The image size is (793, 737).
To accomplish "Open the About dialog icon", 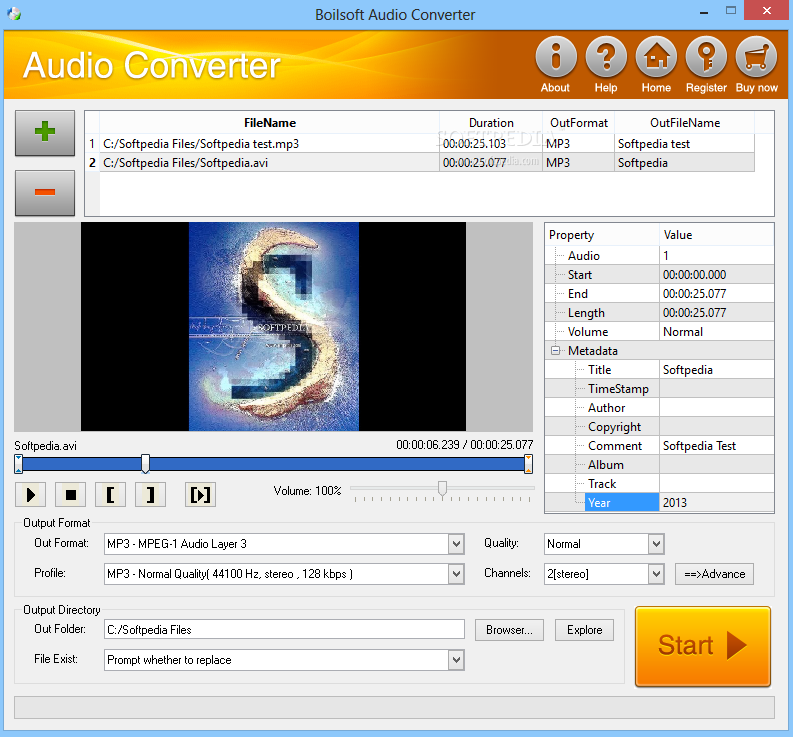I will point(556,57).
